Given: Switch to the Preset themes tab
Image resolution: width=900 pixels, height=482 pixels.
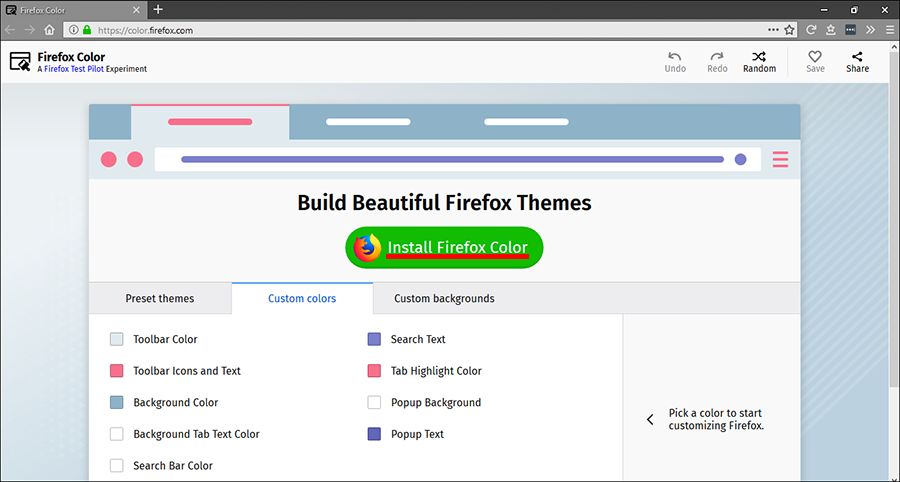Looking at the screenshot, I should click(x=160, y=298).
